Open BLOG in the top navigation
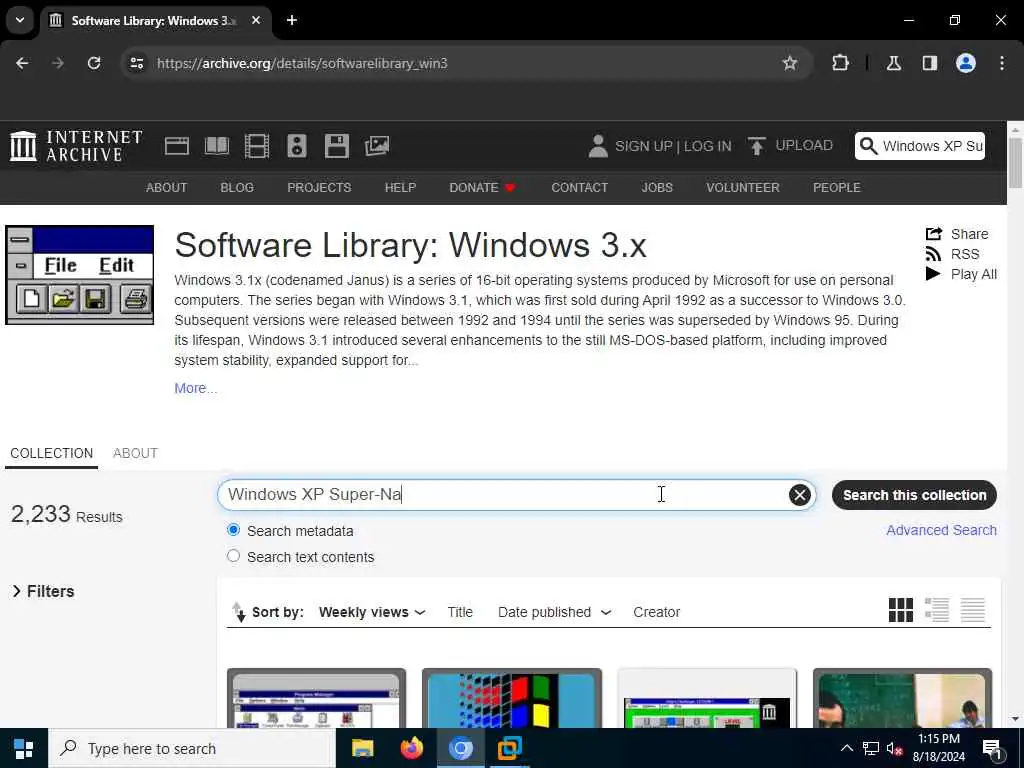The image size is (1024, 768). pyautogui.click(x=237, y=187)
